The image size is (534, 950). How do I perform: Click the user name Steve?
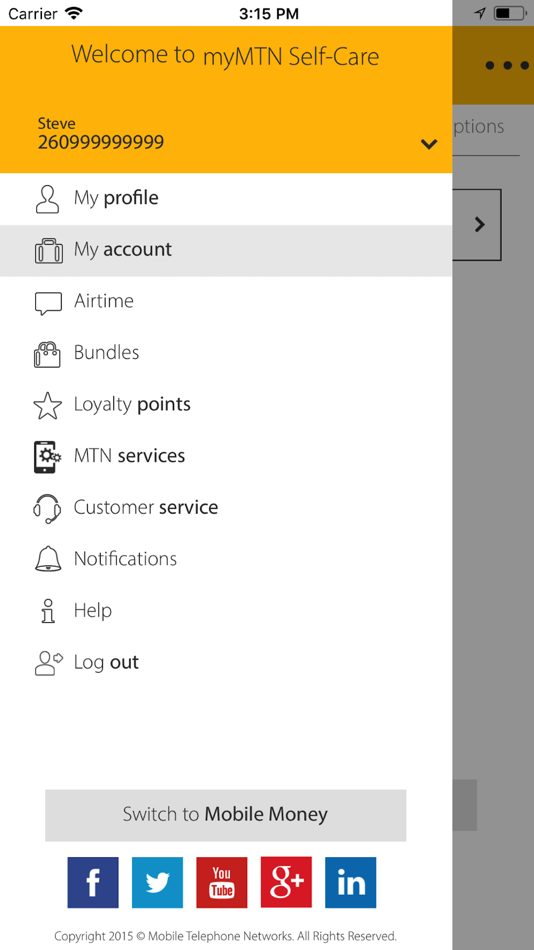point(56,124)
